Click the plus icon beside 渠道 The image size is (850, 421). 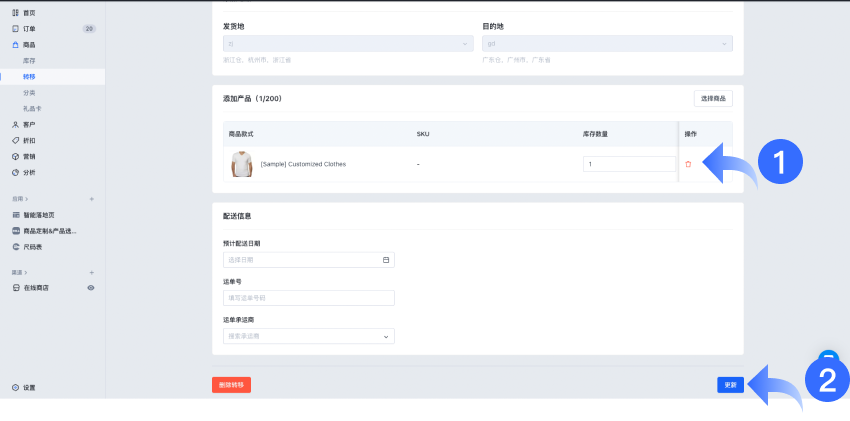(92, 272)
